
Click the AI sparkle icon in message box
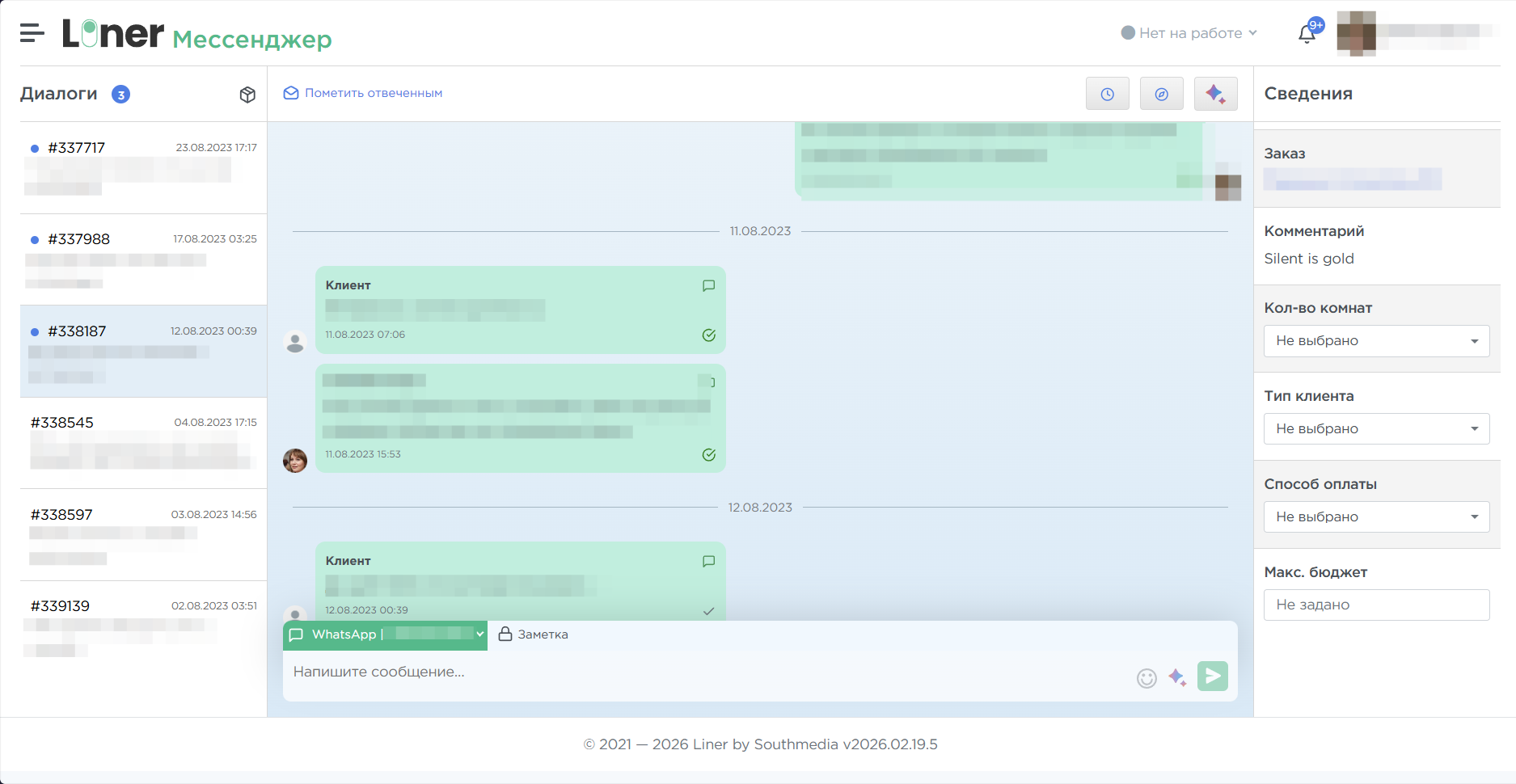[1177, 678]
